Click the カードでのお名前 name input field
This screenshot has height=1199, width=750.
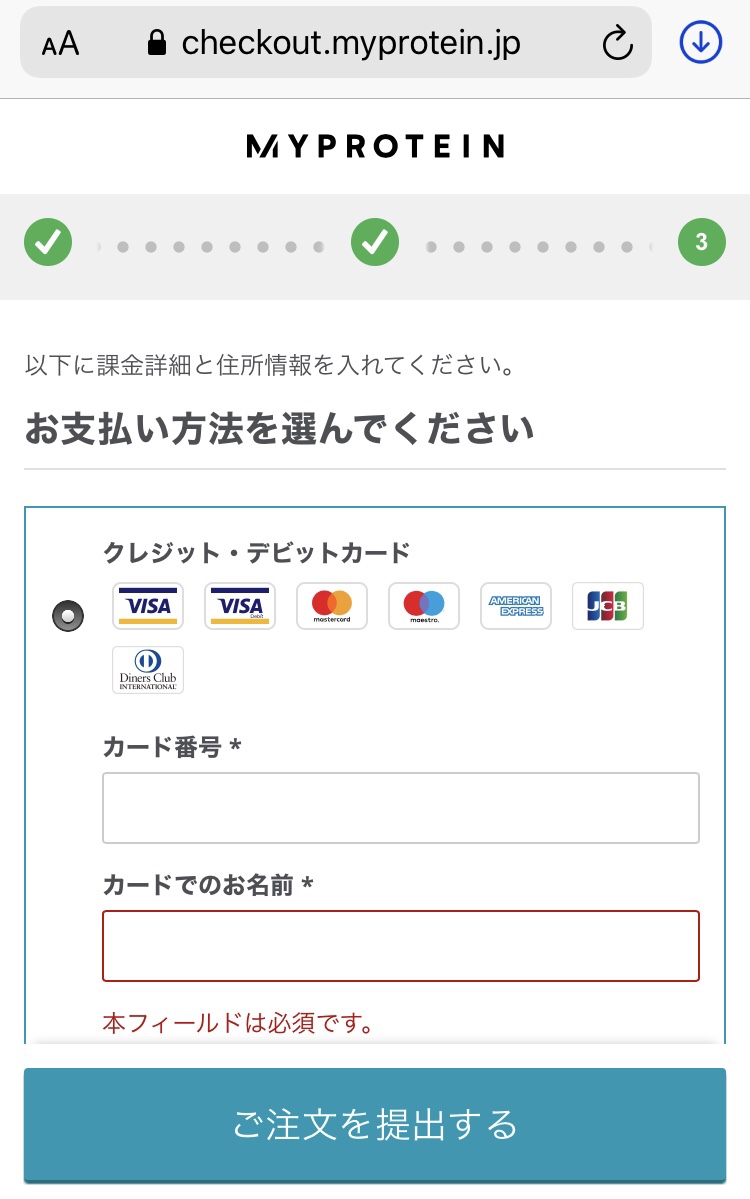(x=400, y=946)
